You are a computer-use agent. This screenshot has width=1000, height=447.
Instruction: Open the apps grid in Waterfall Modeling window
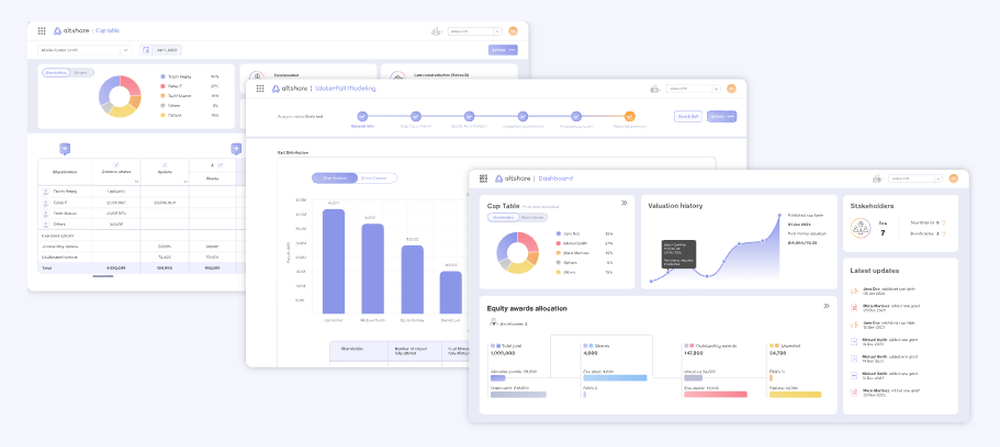[x=260, y=89]
